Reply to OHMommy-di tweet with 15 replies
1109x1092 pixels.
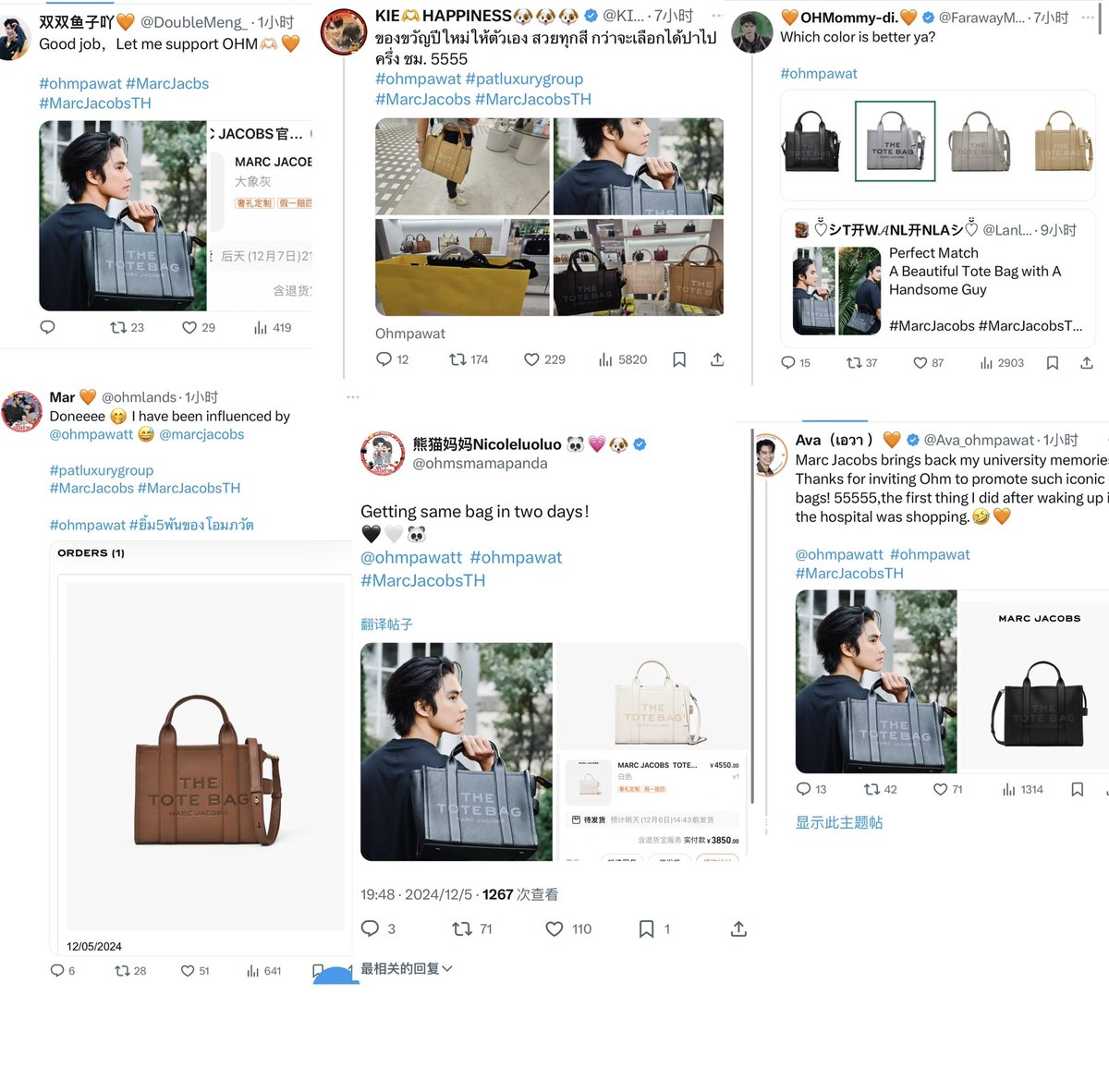[x=796, y=363]
